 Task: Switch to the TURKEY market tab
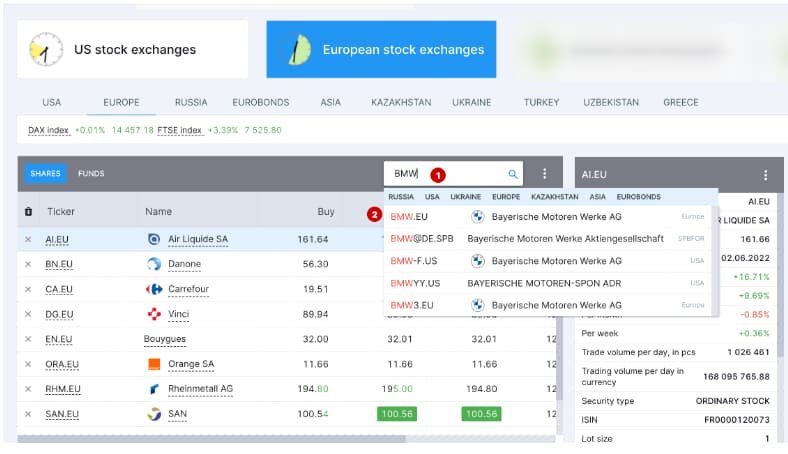(541, 103)
